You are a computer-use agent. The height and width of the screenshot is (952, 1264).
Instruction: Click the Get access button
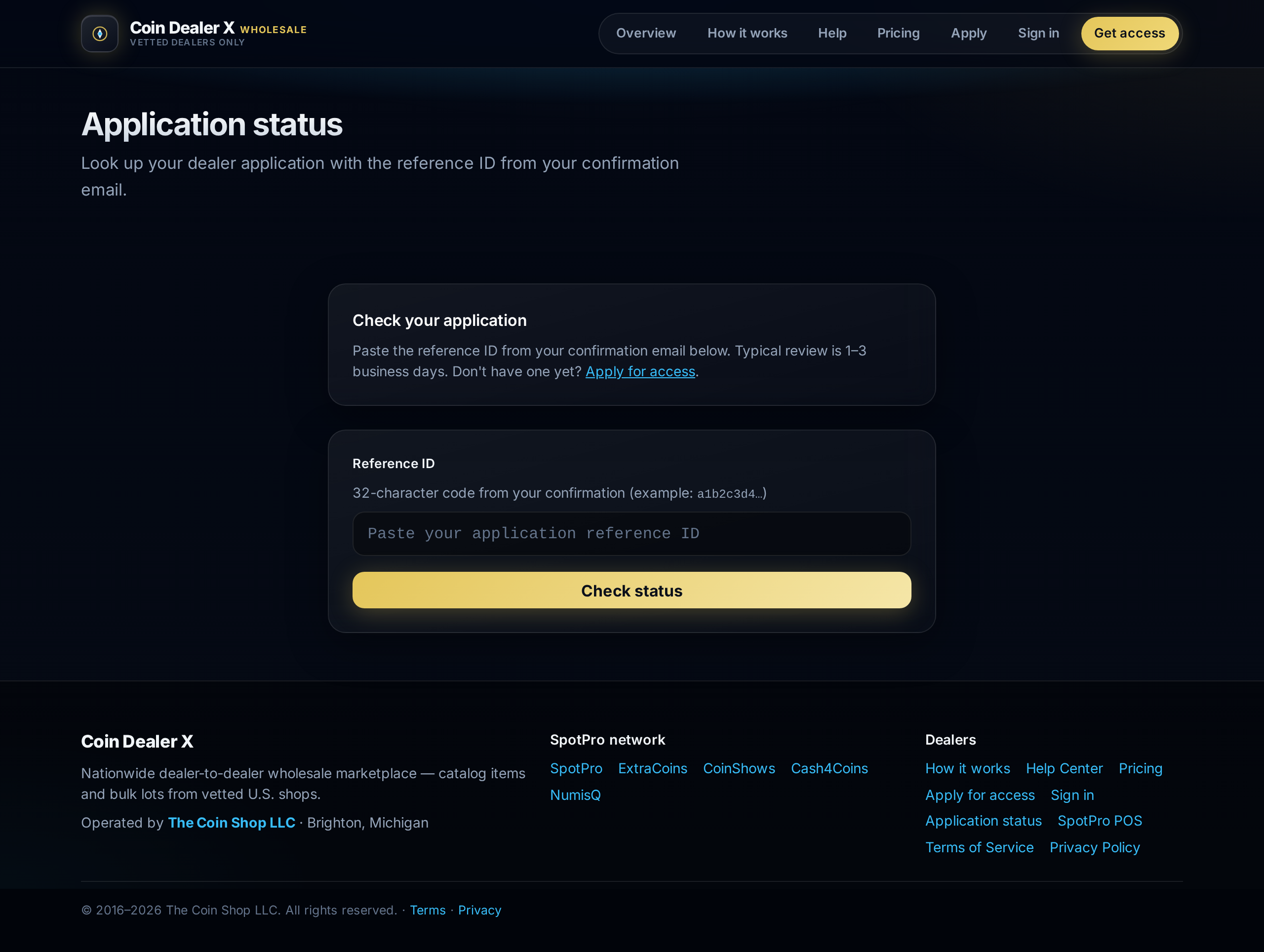1129,33
